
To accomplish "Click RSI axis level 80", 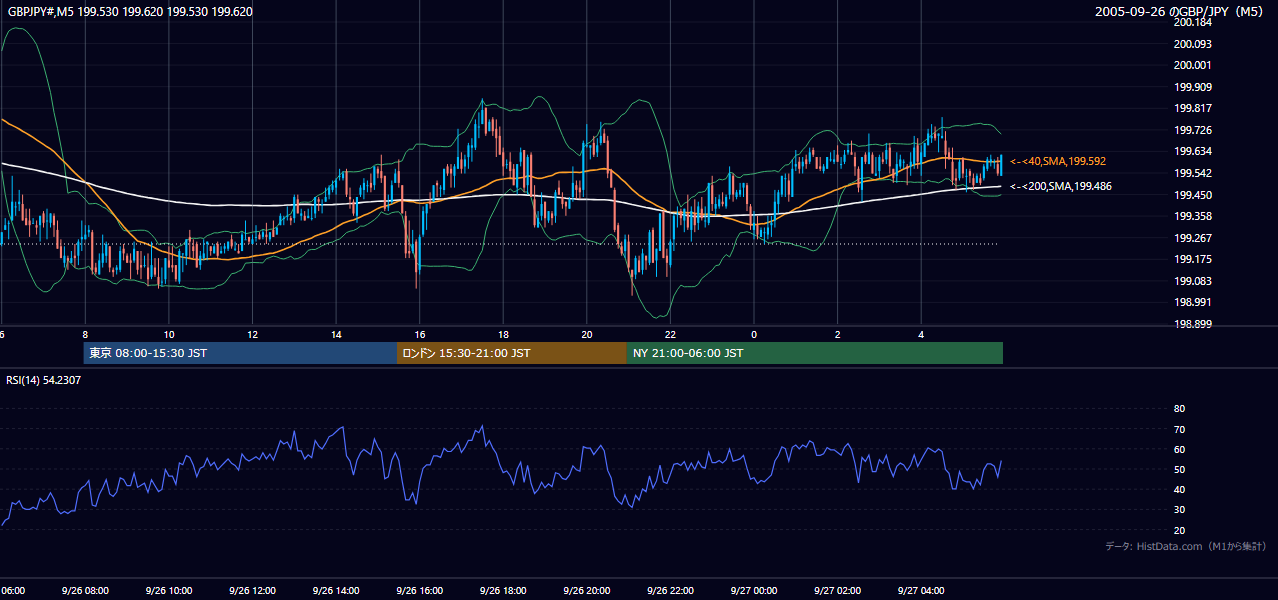I will [x=1179, y=409].
